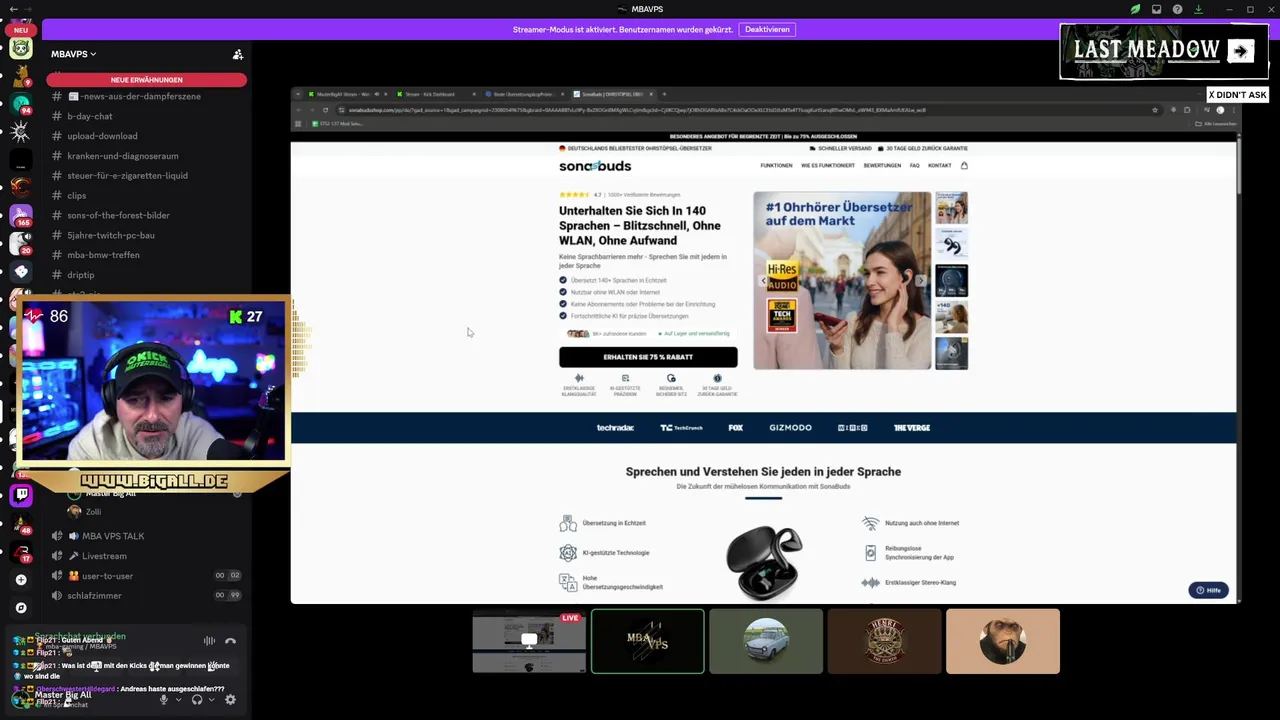Viewport: 1280px width, 720px height.
Task: Mute microphone in Discord user panel
Action: pos(164,700)
